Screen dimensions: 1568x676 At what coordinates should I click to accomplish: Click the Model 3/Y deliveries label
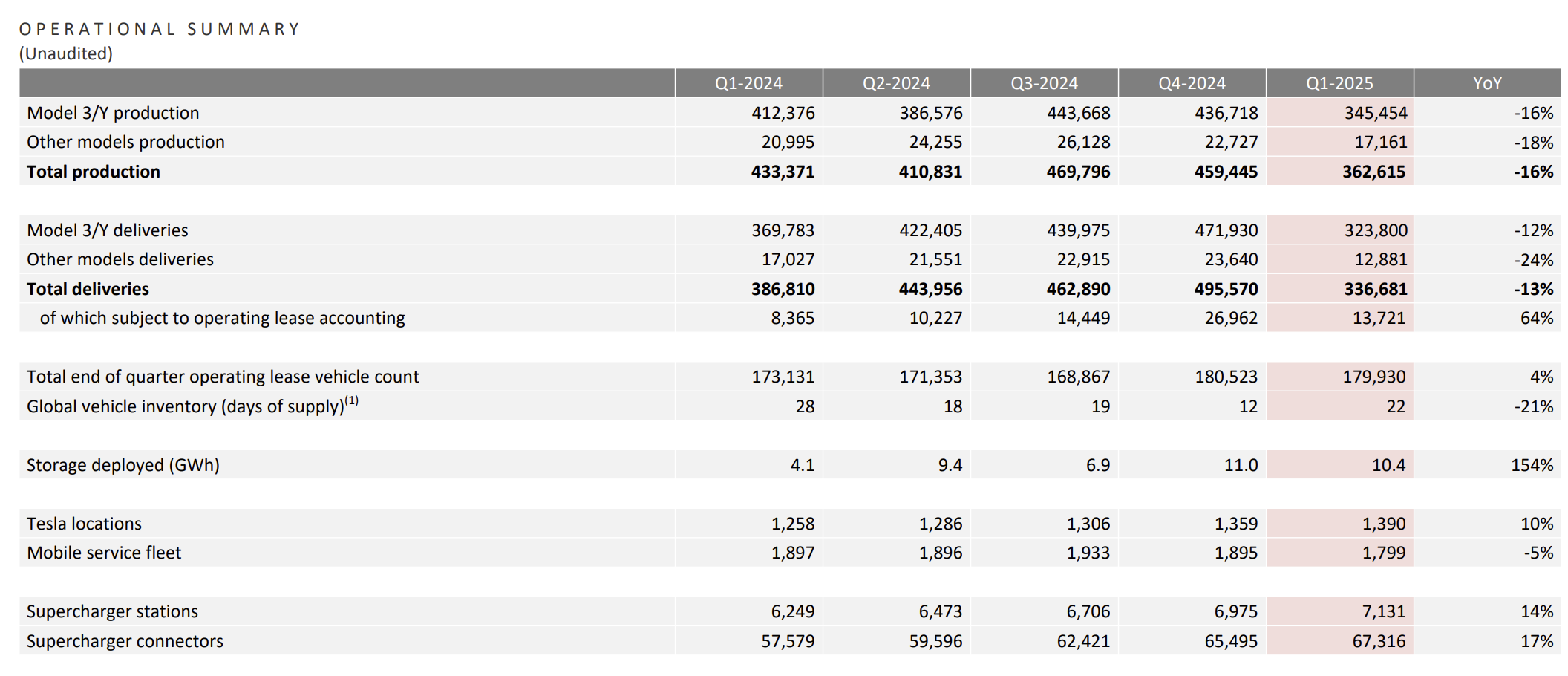108,230
